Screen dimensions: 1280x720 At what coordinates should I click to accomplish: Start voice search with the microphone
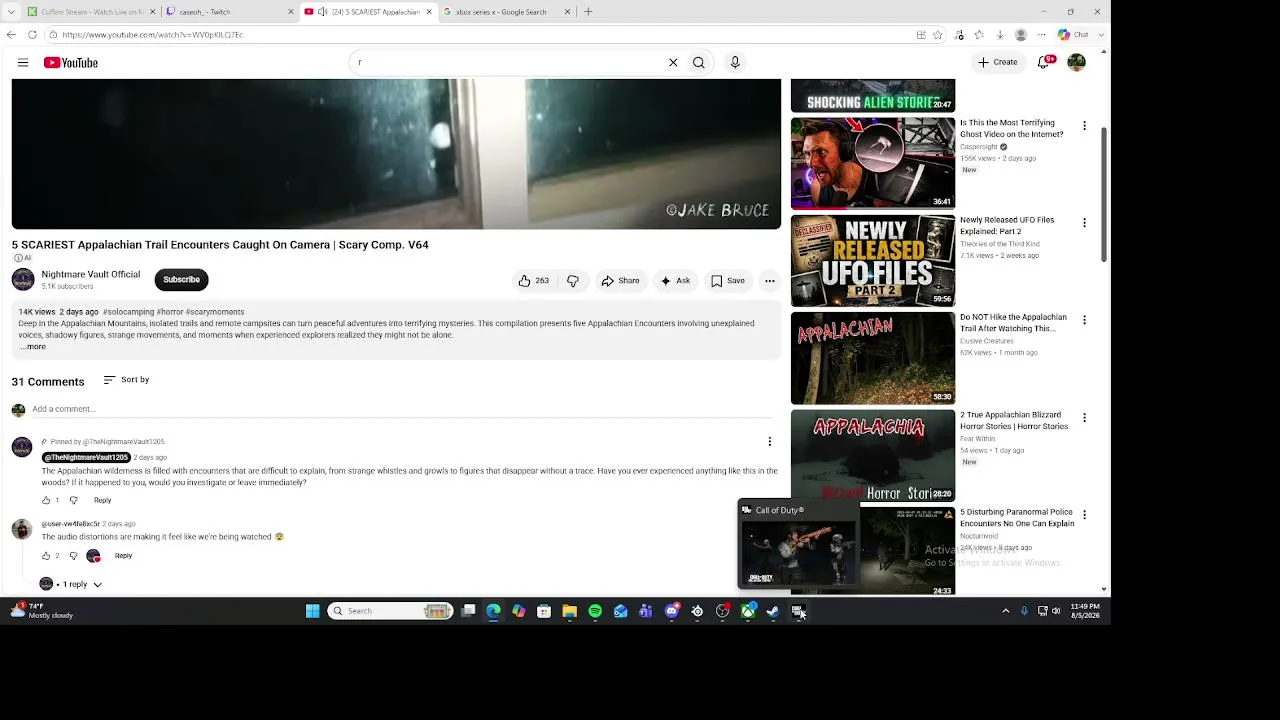(x=735, y=63)
